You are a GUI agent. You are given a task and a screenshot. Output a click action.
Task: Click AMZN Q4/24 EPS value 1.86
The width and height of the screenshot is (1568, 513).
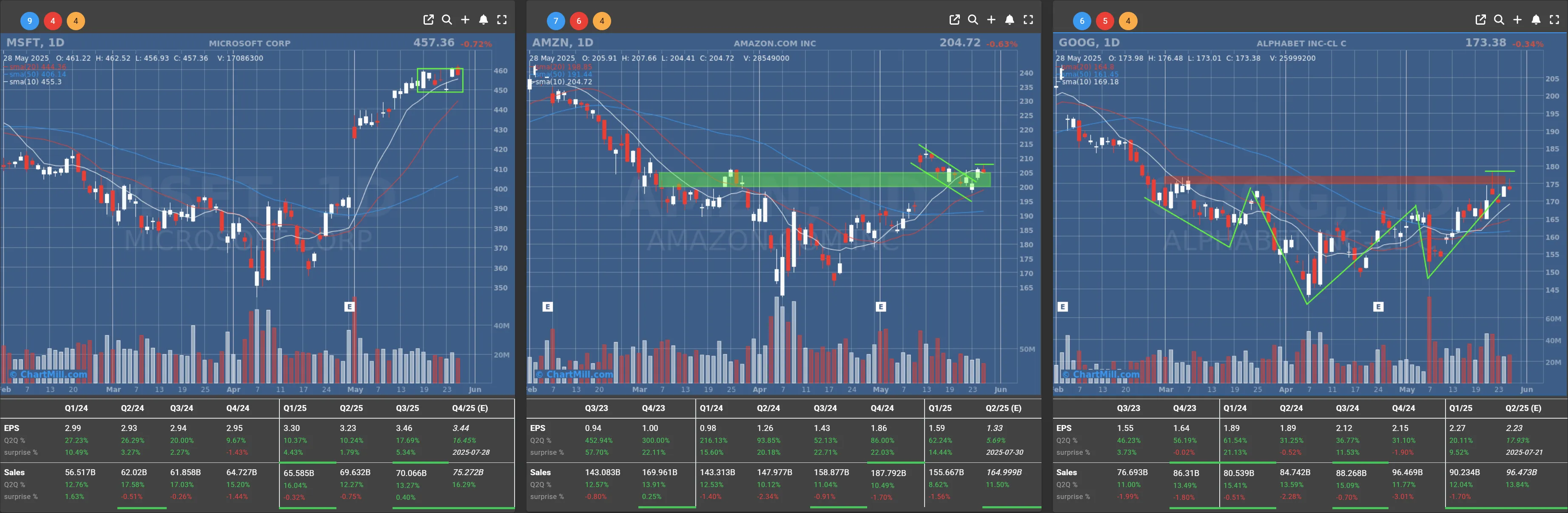click(x=879, y=428)
